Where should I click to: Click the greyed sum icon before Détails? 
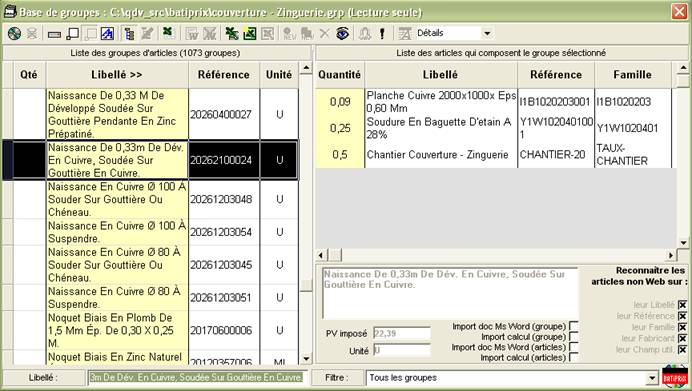click(x=405, y=34)
